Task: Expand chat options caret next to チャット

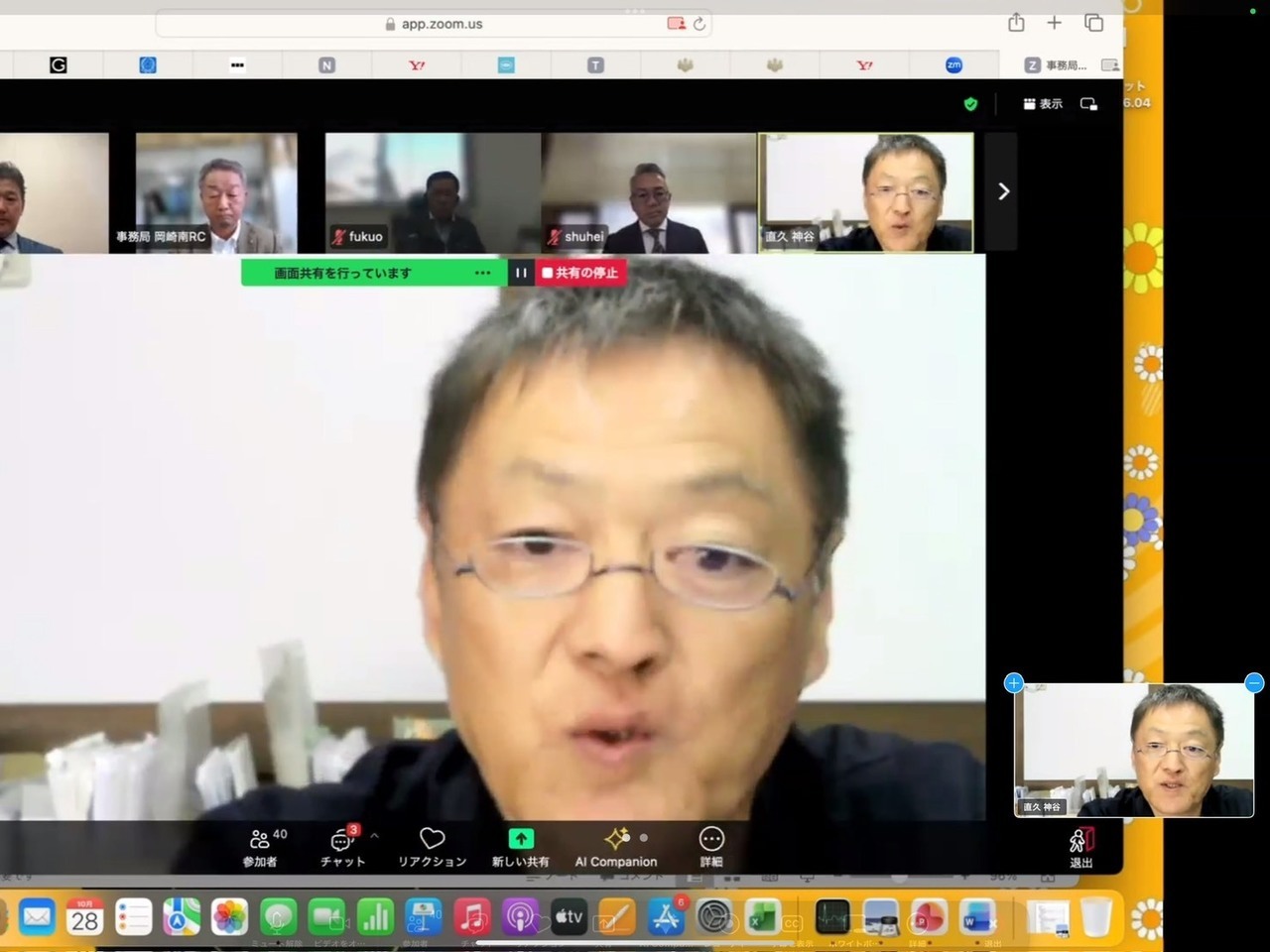Action: tap(374, 836)
